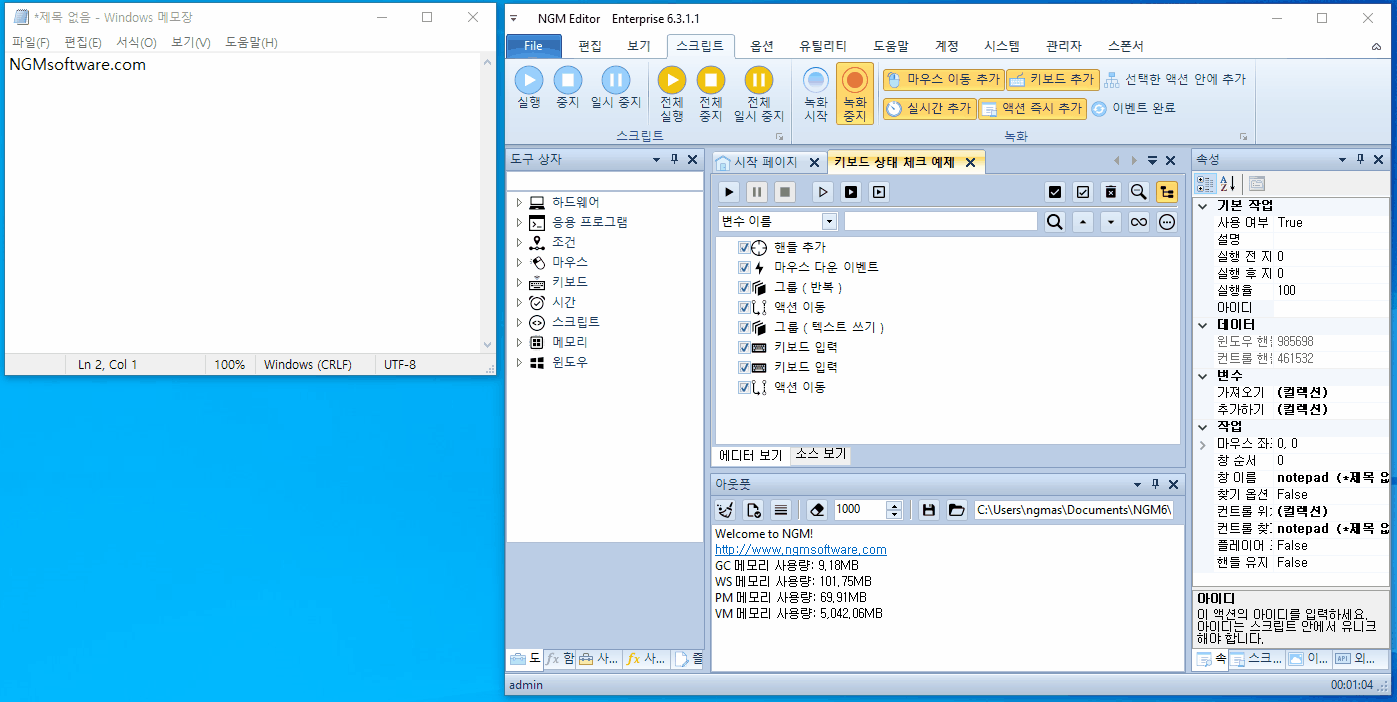Screen dimensions: 1397x702
Task: Click the uncheck-all outlined checkbox icon
Action: tap(1083, 192)
